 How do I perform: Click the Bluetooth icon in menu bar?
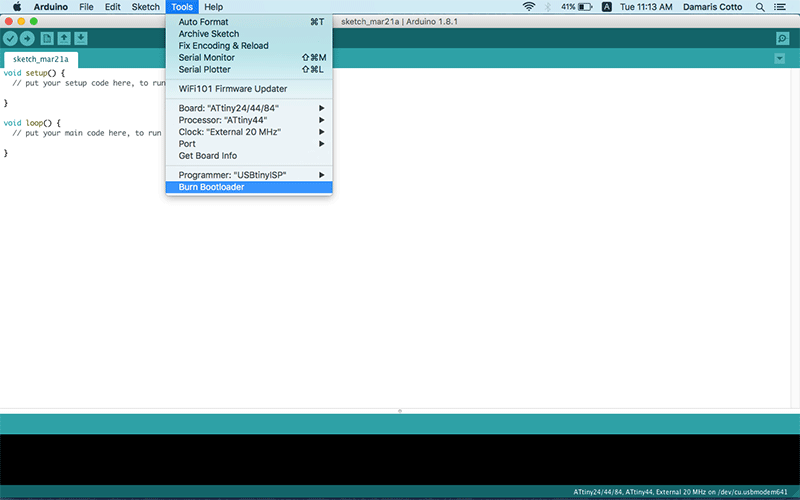(x=548, y=7)
